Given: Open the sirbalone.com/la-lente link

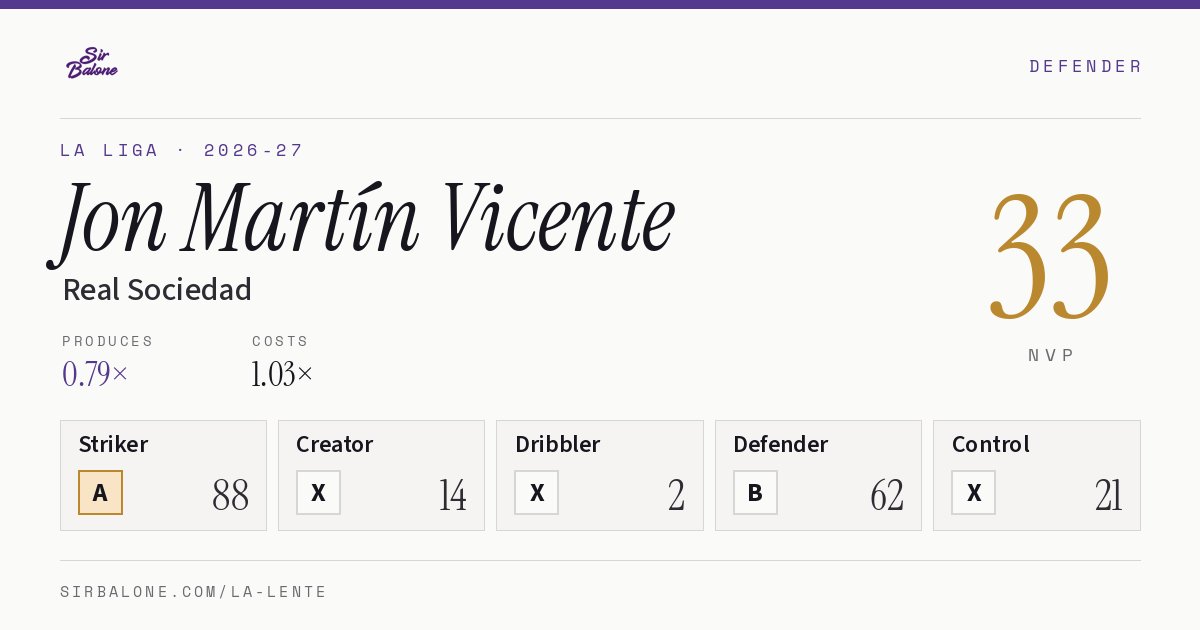Looking at the screenshot, I should 194,592.
